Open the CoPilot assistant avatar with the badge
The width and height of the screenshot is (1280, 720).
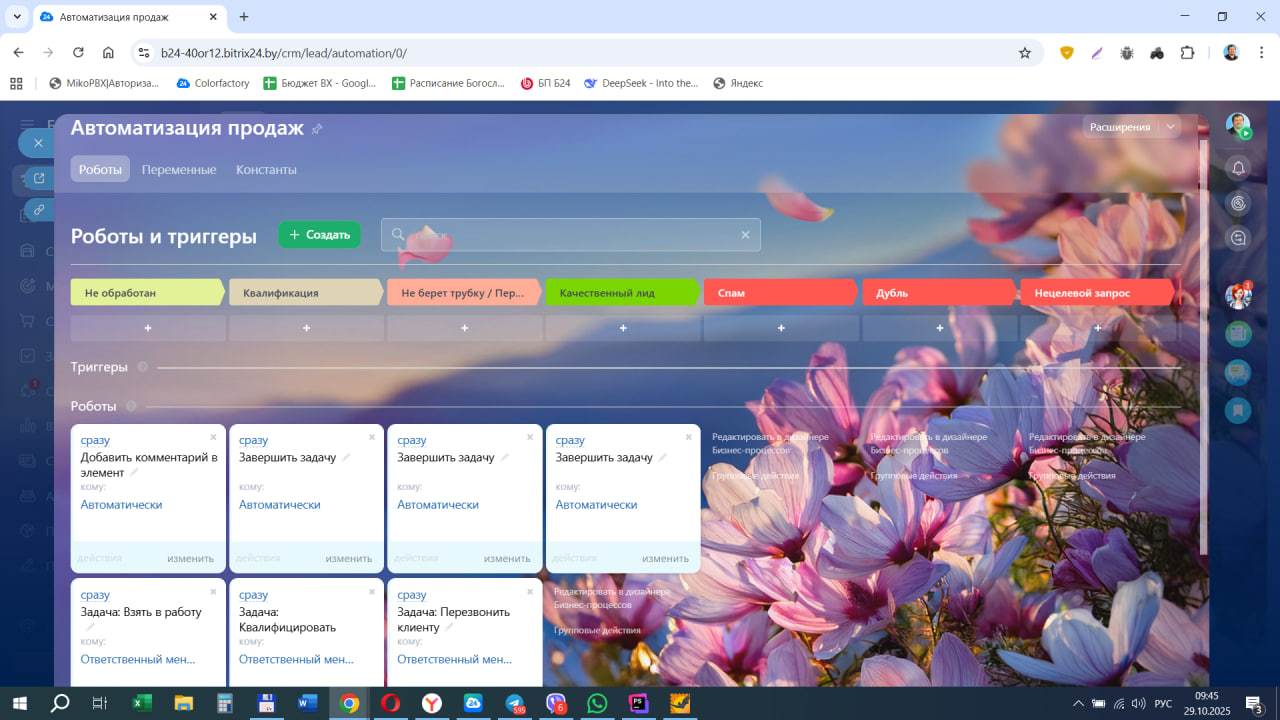(1238, 296)
